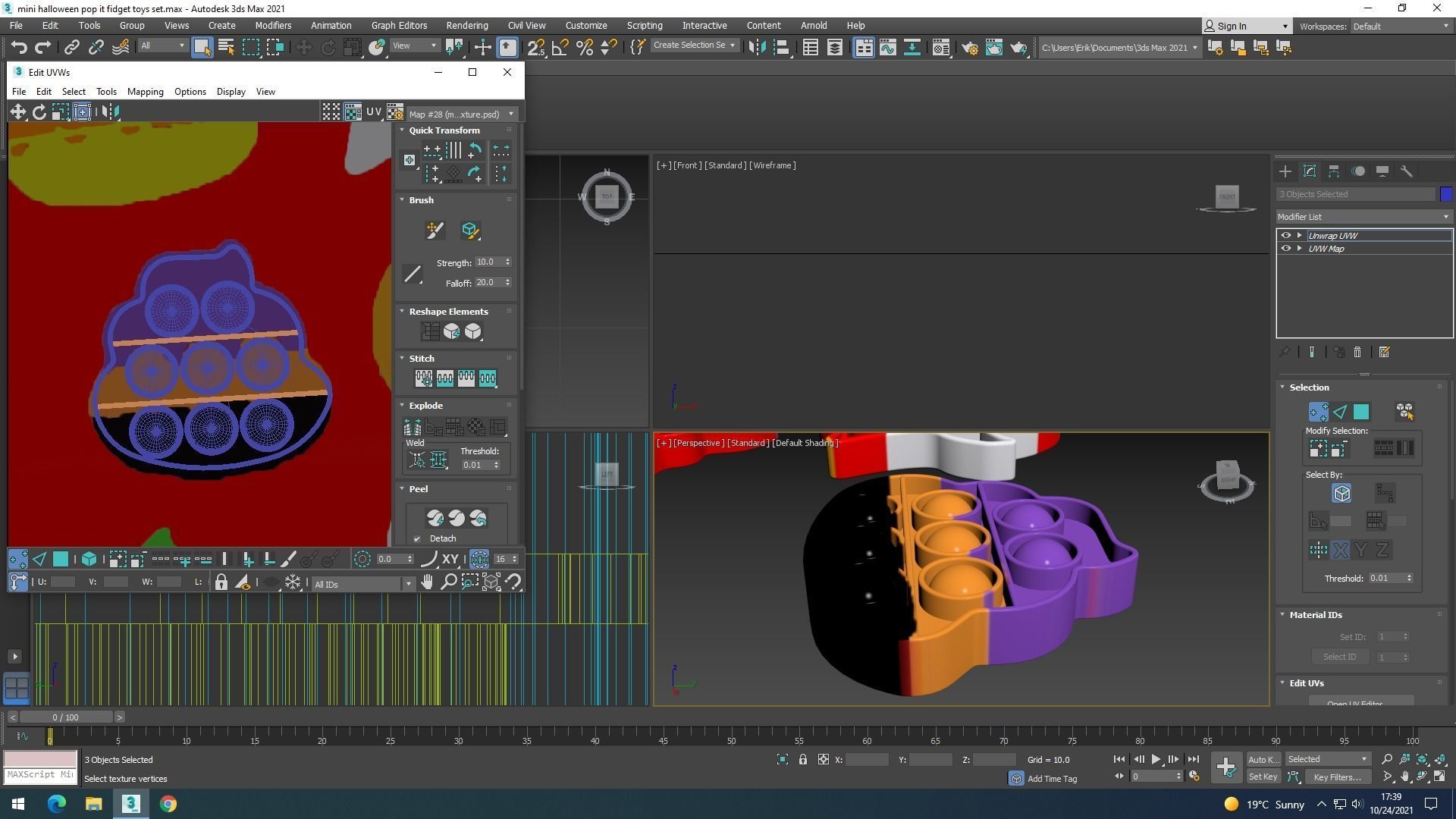Click Remove modifier trash icon
This screenshot has height=819, width=1456.
click(x=1357, y=353)
